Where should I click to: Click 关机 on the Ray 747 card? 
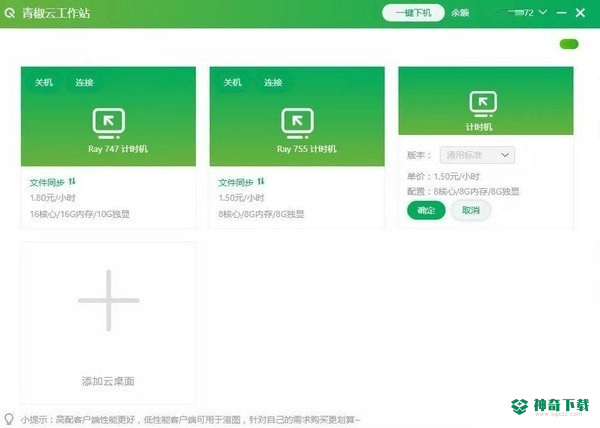(x=44, y=82)
